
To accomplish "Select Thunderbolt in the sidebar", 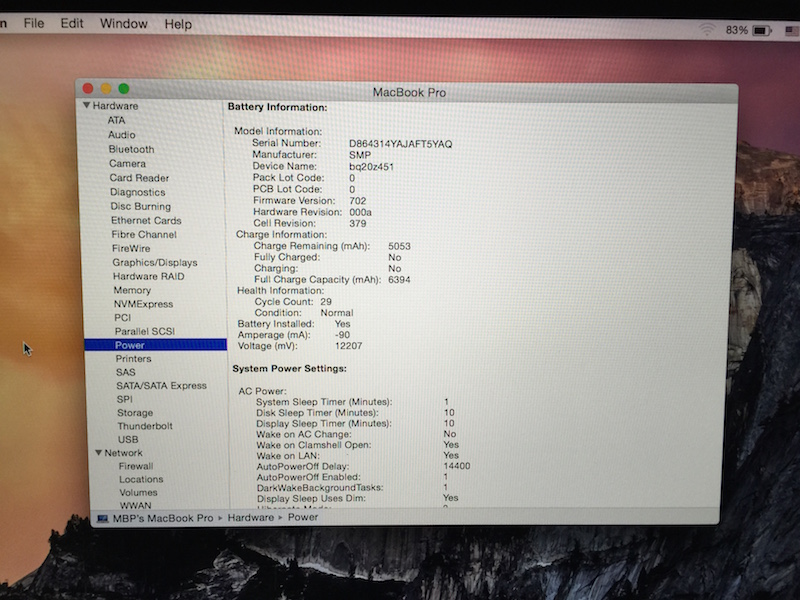I will pos(145,426).
